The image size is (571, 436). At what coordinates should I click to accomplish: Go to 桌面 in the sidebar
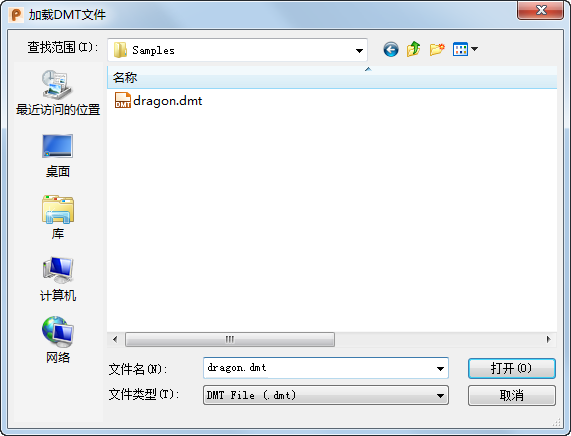tap(58, 156)
